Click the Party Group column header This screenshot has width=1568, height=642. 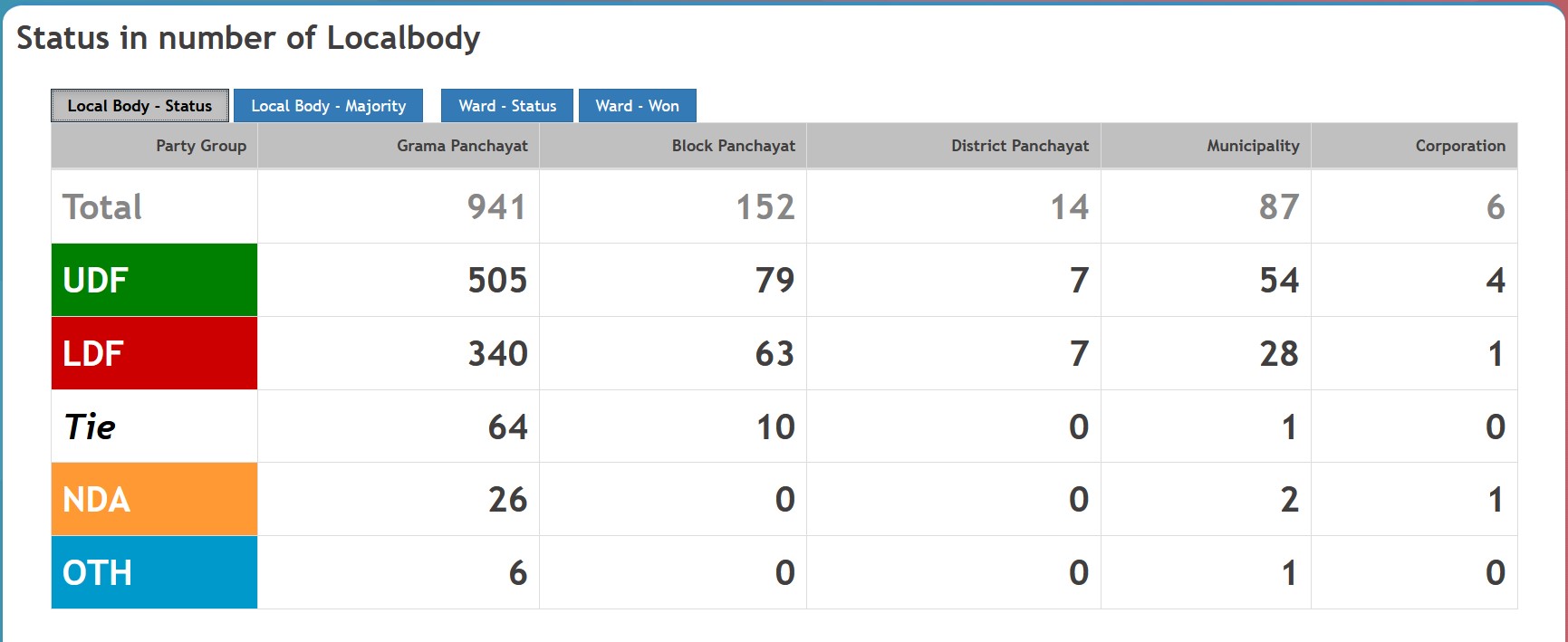point(200,146)
